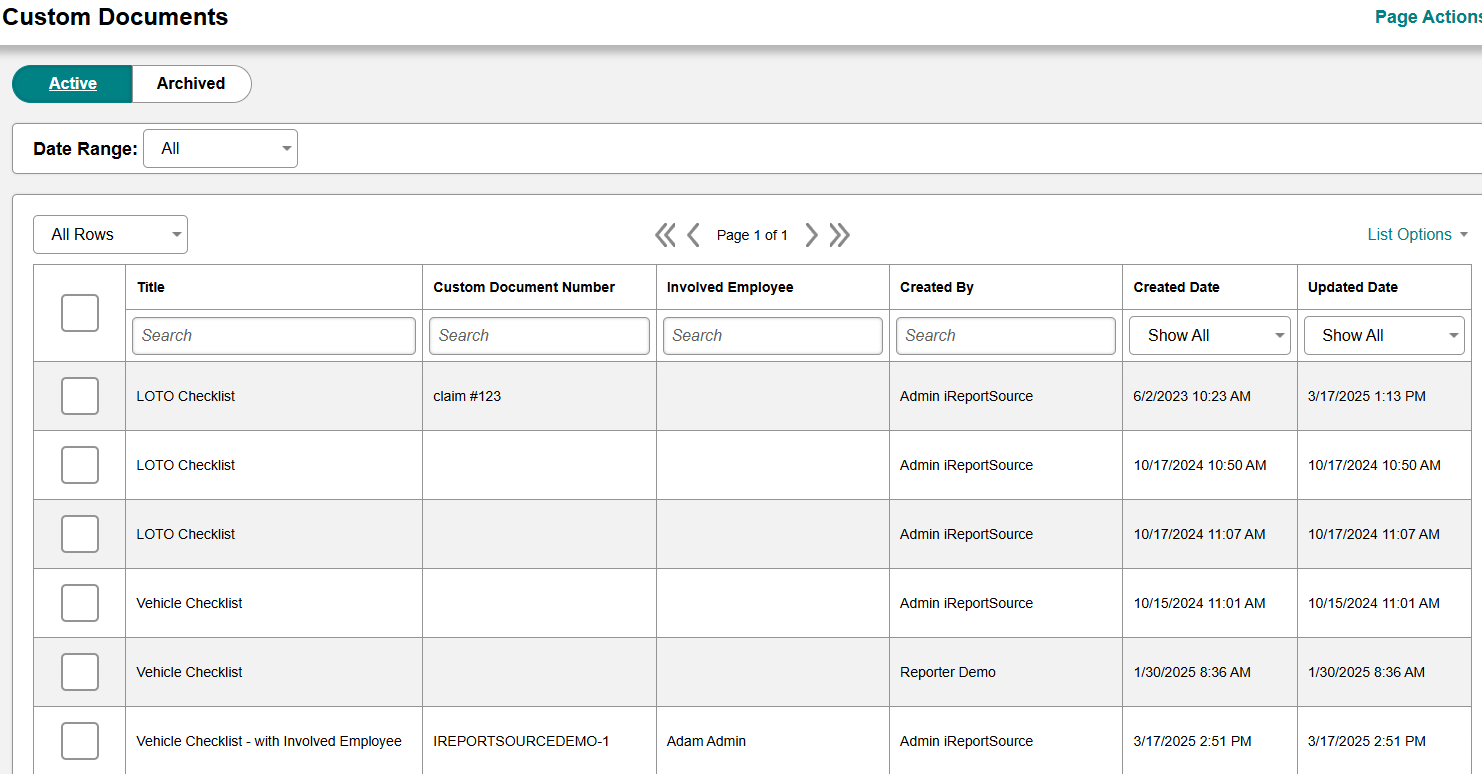Click 'IREPORTSOURCEDEMO-1' document number

pyautogui.click(x=521, y=741)
